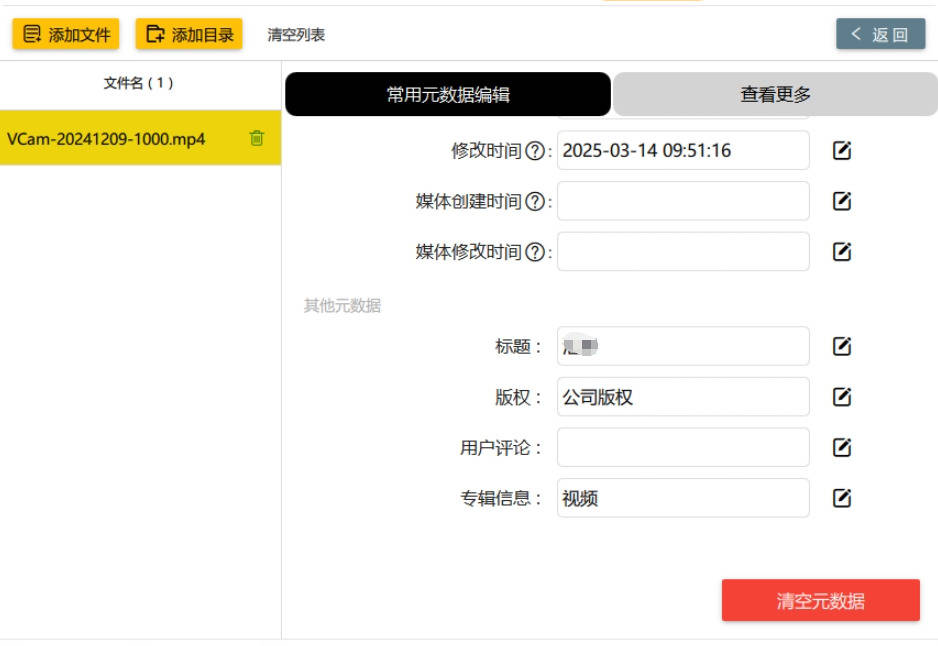
Task: Click the 版权 field showing 公司版权
Action: (683, 397)
